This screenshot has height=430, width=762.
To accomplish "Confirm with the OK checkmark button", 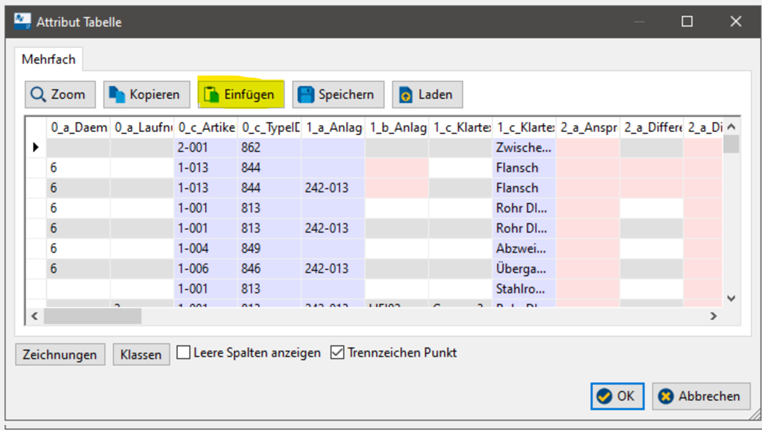I will [x=616, y=396].
